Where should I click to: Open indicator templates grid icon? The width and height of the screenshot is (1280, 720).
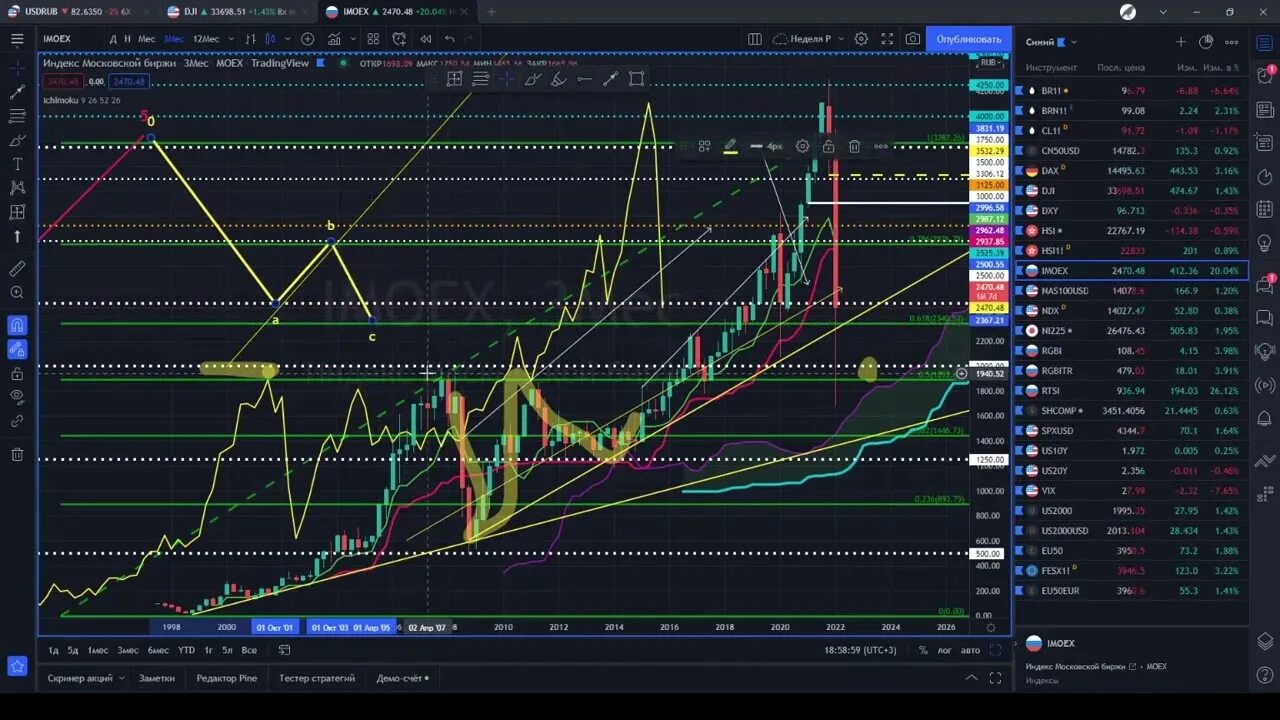point(373,39)
